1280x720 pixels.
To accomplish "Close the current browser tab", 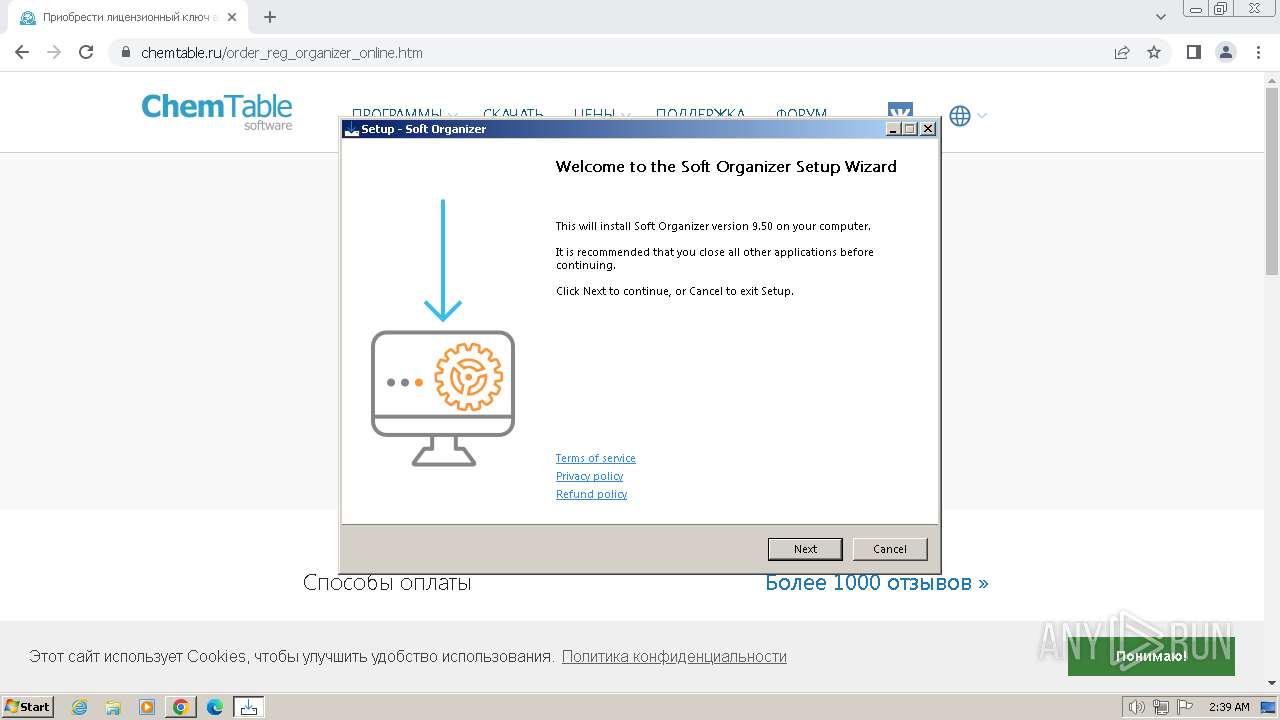I will point(232,17).
